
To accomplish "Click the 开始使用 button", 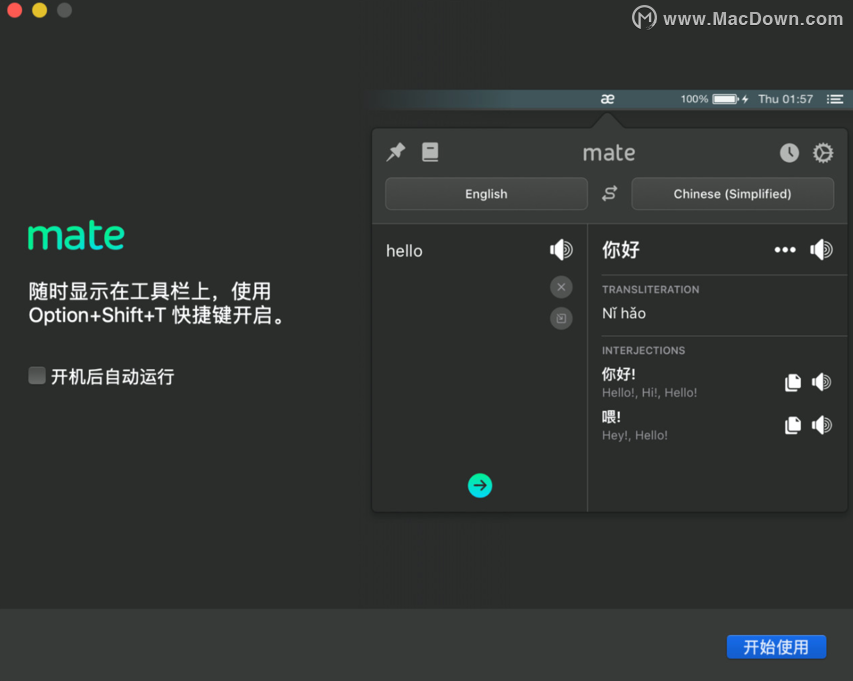I will pyautogui.click(x=776, y=647).
